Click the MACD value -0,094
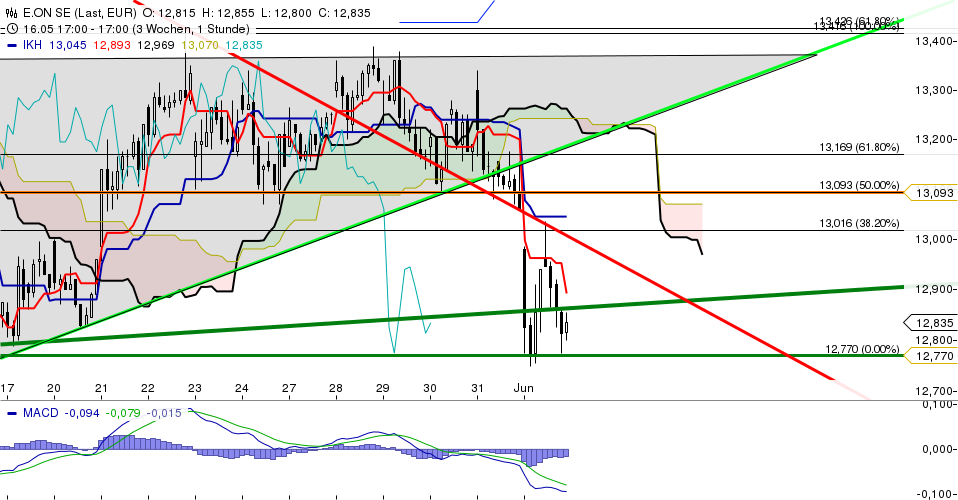 point(82,413)
